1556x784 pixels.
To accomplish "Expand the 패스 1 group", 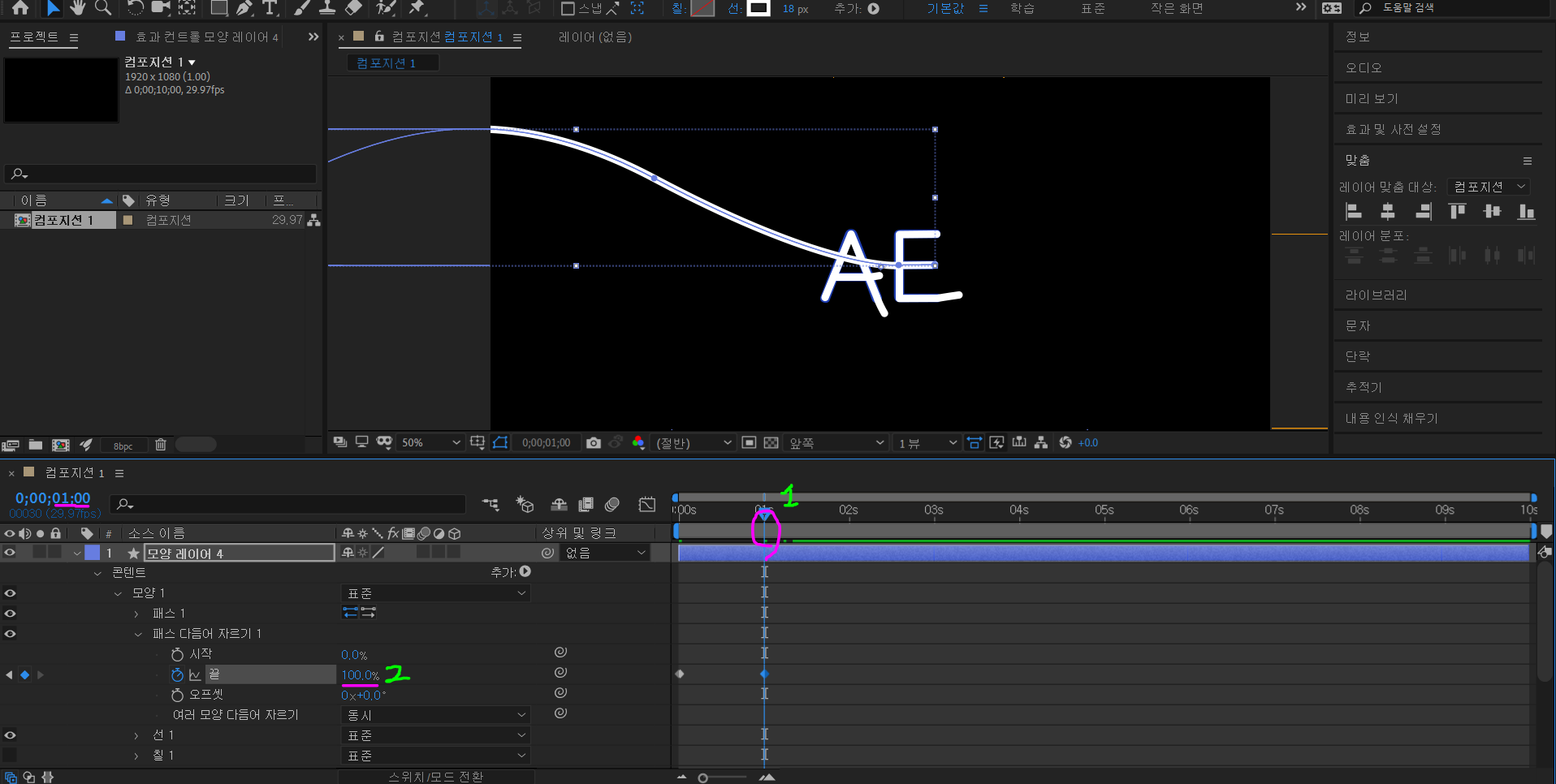I will [x=136, y=614].
